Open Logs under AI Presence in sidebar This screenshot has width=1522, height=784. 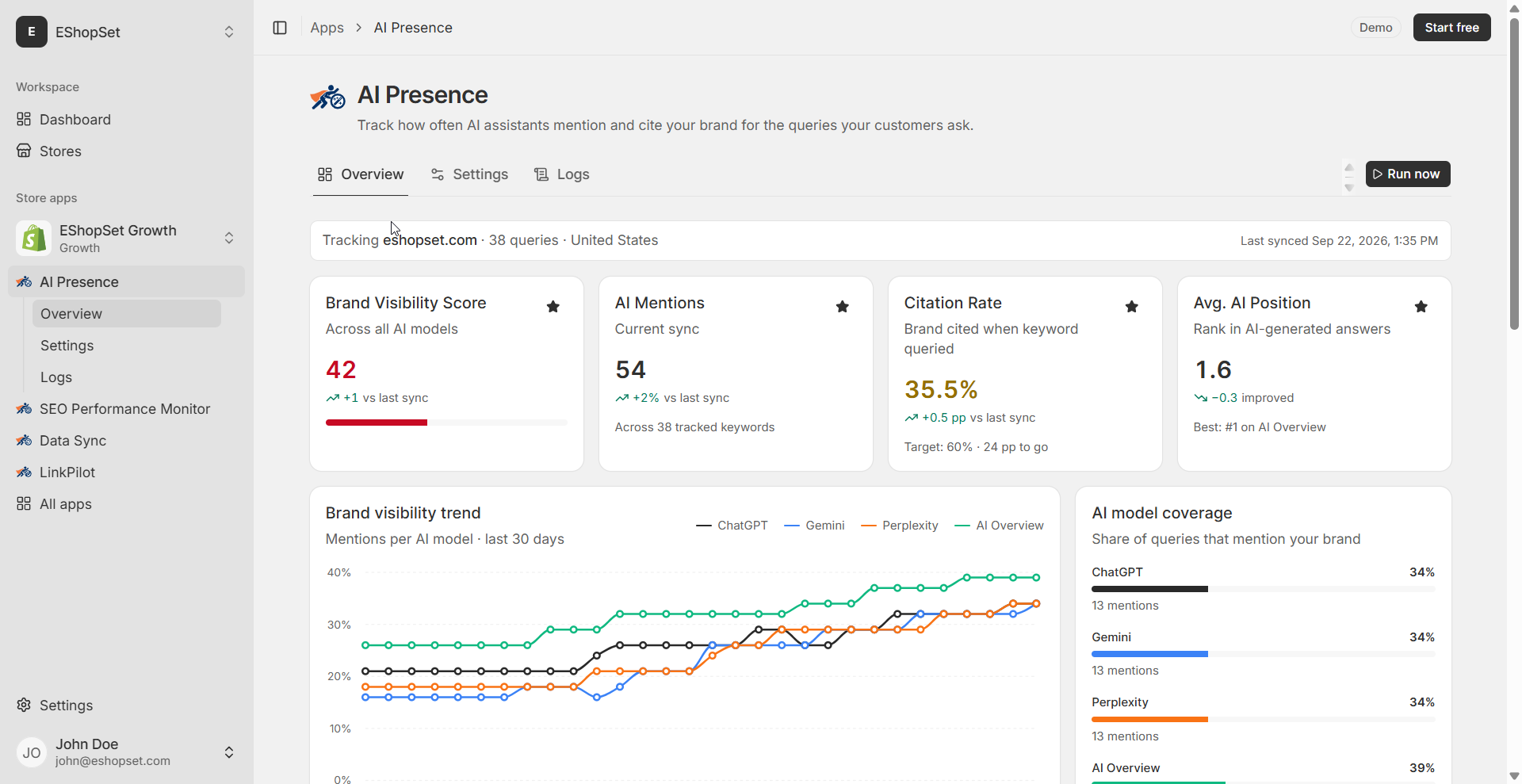(127, 377)
